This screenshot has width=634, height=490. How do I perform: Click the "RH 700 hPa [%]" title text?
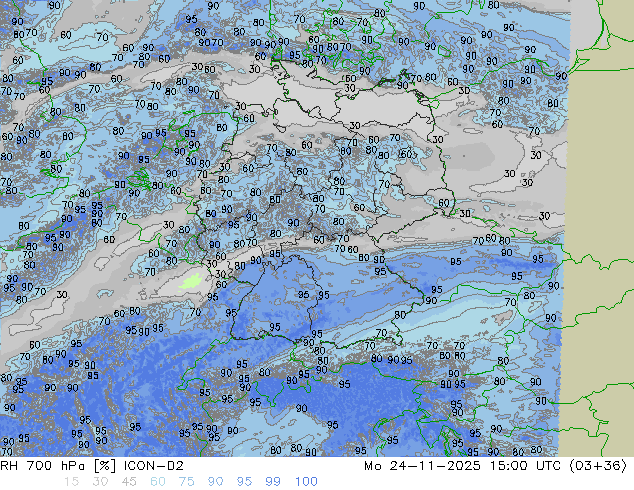coord(58,466)
